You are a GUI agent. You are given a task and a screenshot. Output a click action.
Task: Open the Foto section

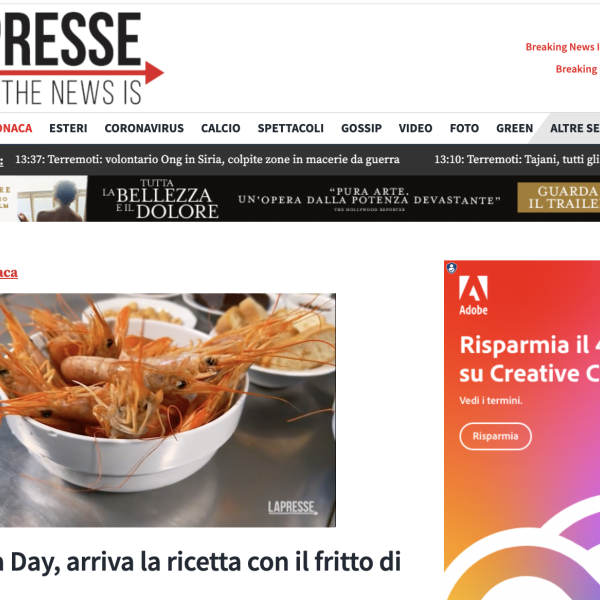465,128
